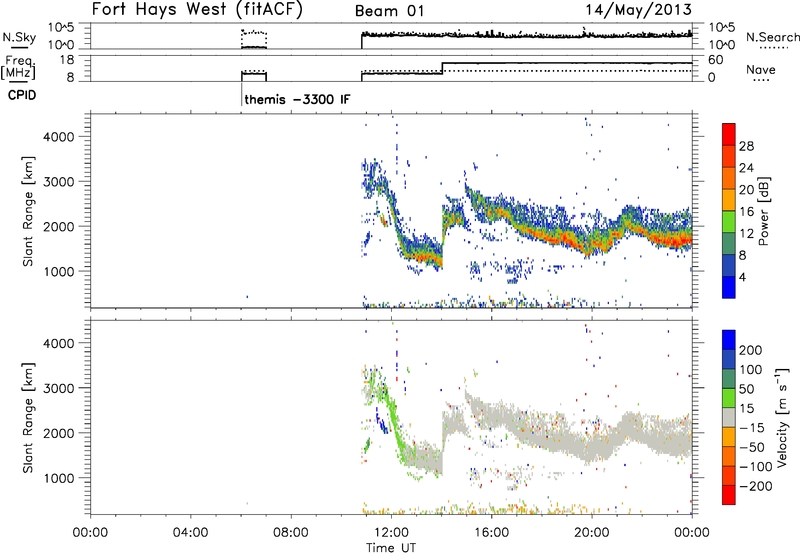The width and height of the screenshot is (800, 554).
Task: Select the '08:00' time tick label
Action: tap(290, 533)
